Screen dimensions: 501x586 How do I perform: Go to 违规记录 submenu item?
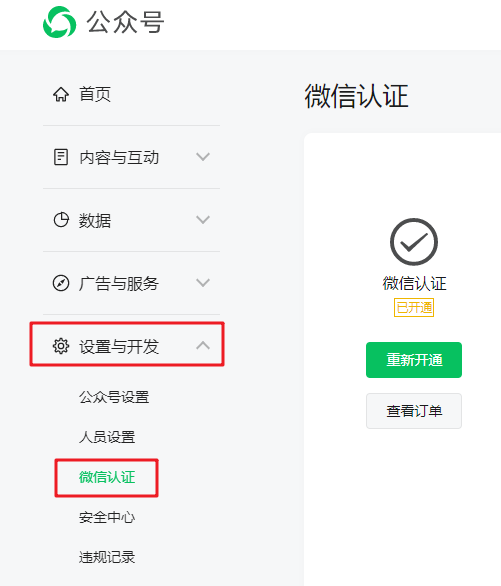pos(107,557)
